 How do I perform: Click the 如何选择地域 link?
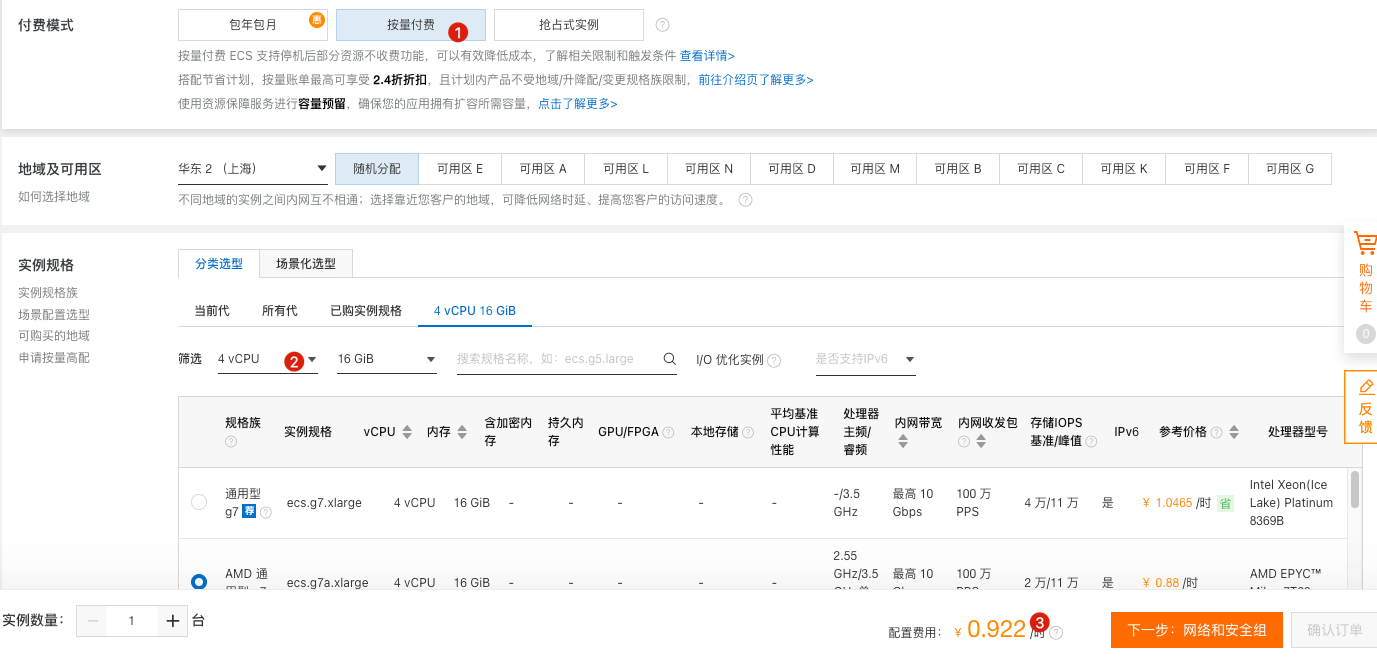pyautogui.click(x=54, y=197)
